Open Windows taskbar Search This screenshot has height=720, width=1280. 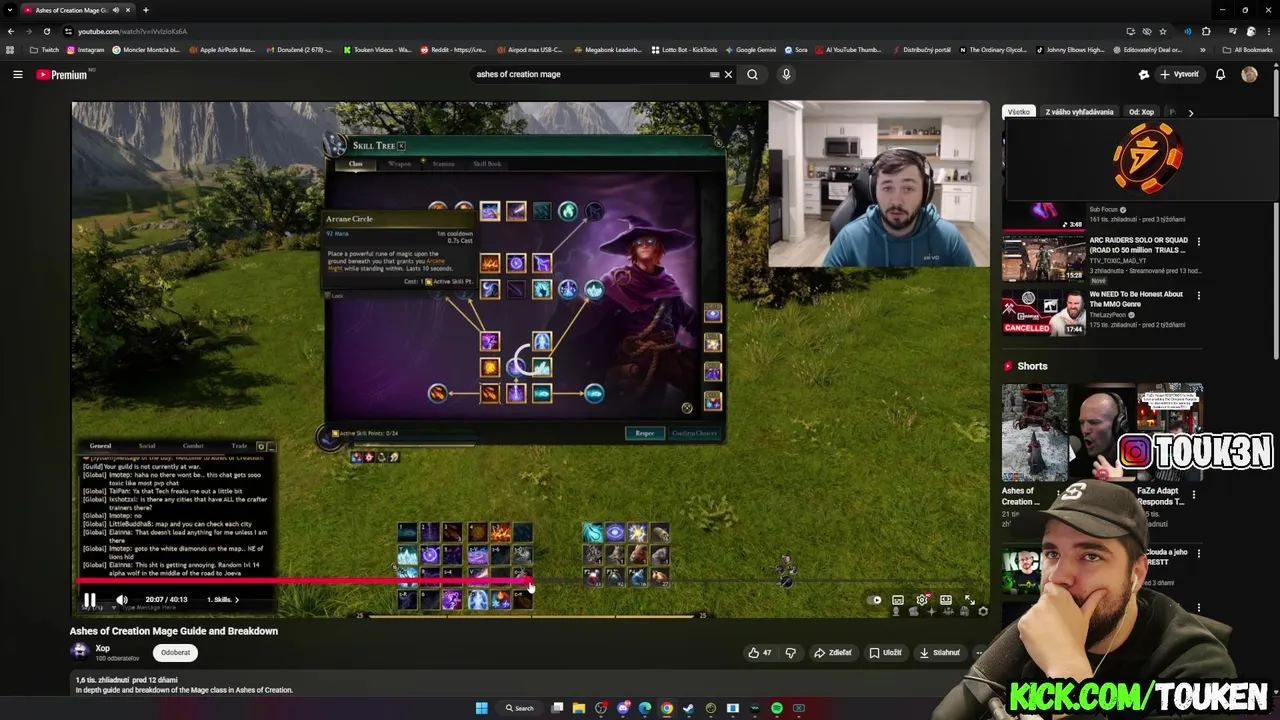click(x=518, y=708)
